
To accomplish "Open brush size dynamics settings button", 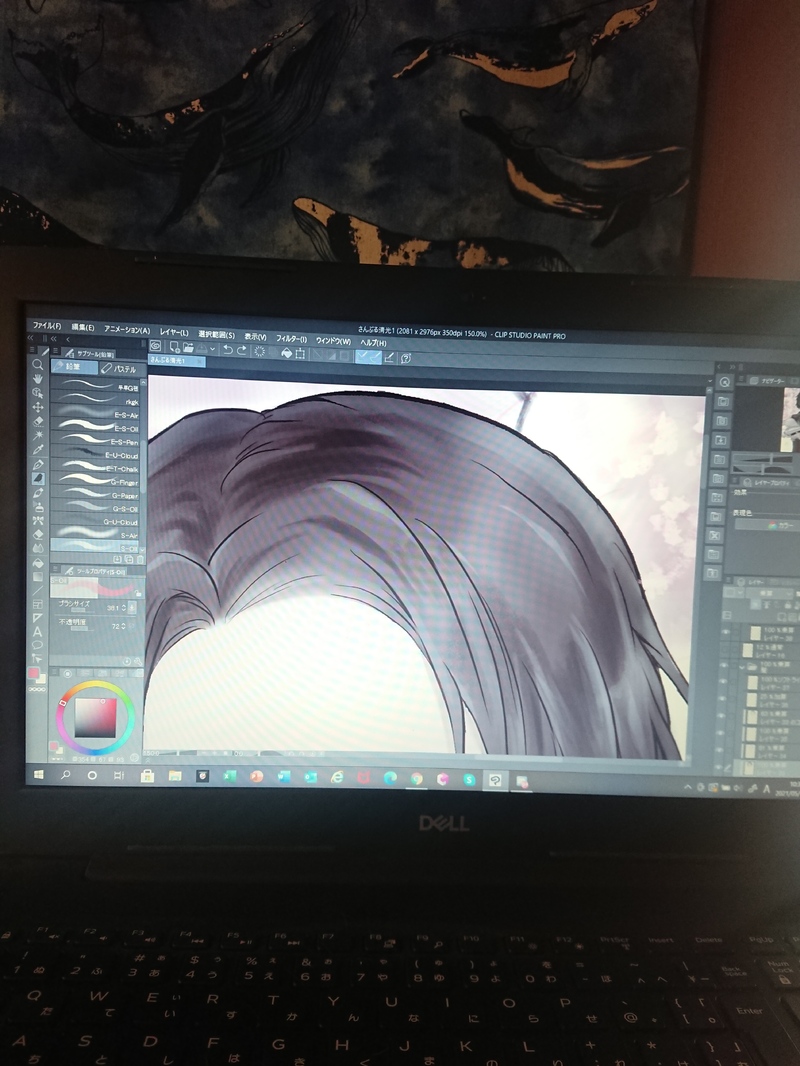I will (133, 607).
